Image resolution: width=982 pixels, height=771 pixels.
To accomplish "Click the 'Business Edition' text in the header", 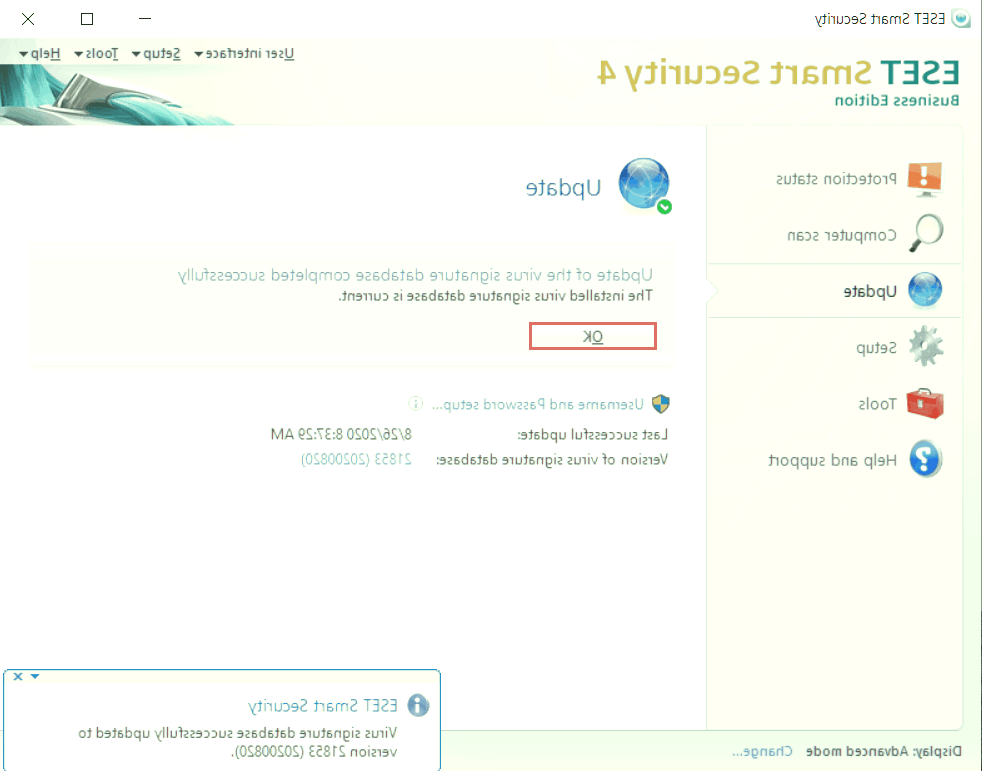I will pyautogui.click(x=897, y=100).
